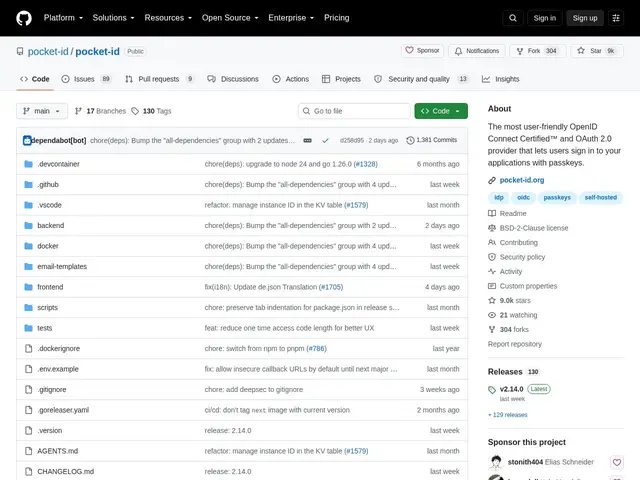The image size is (640, 480).
Task: Click the Sign in button
Action: point(544,18)
